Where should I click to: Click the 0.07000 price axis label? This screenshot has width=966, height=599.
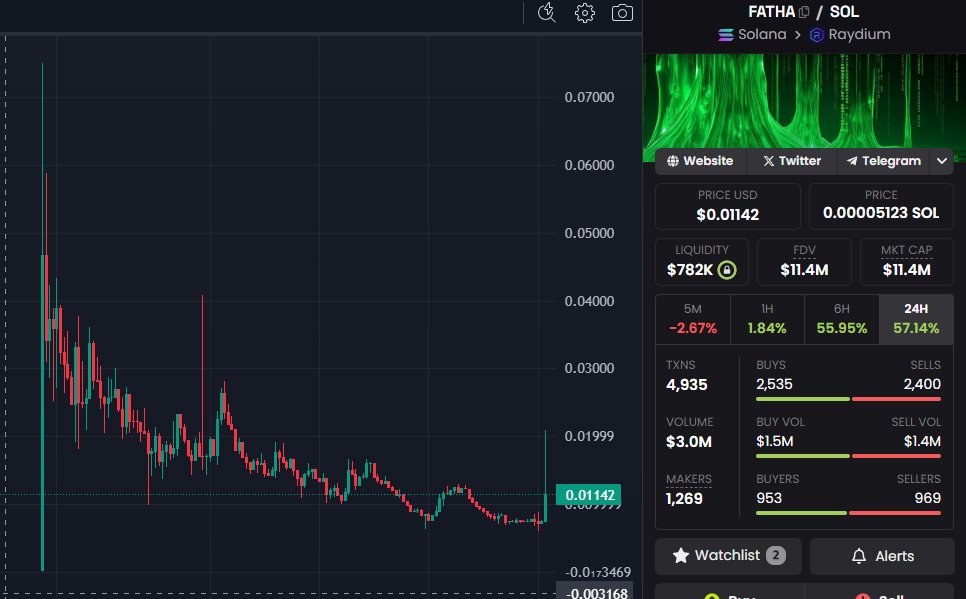click(x=589, y=97)
